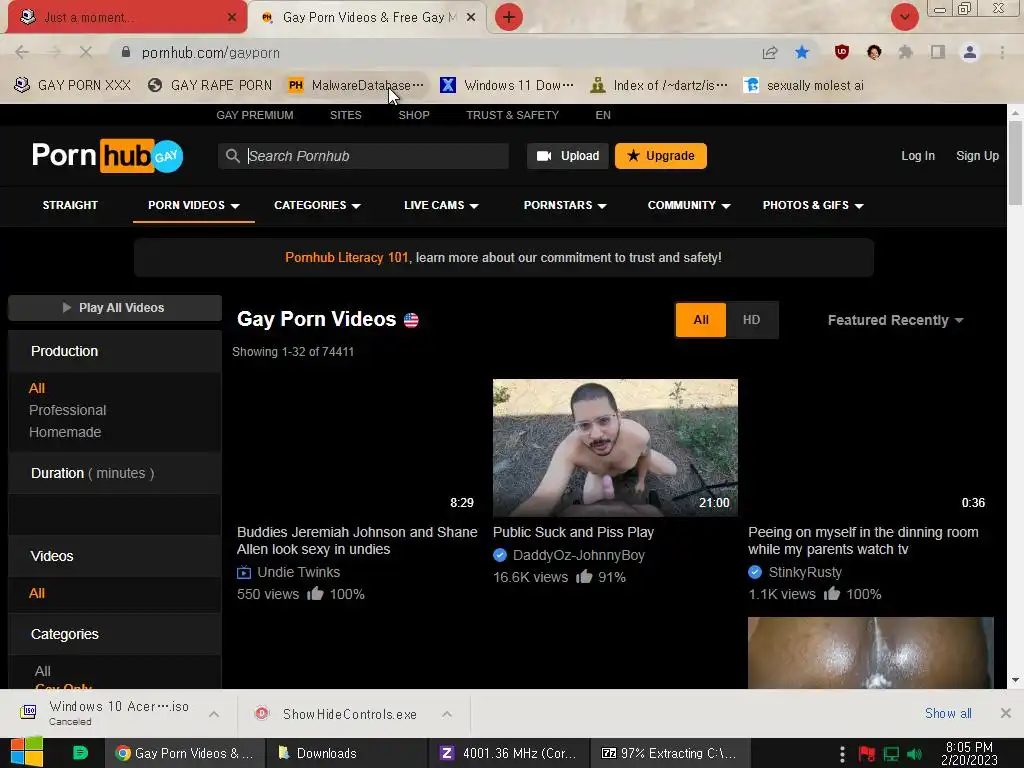This screenshot has width=1024, height=768.
Task: Select All under Videos
Action: tap(37, 593)
